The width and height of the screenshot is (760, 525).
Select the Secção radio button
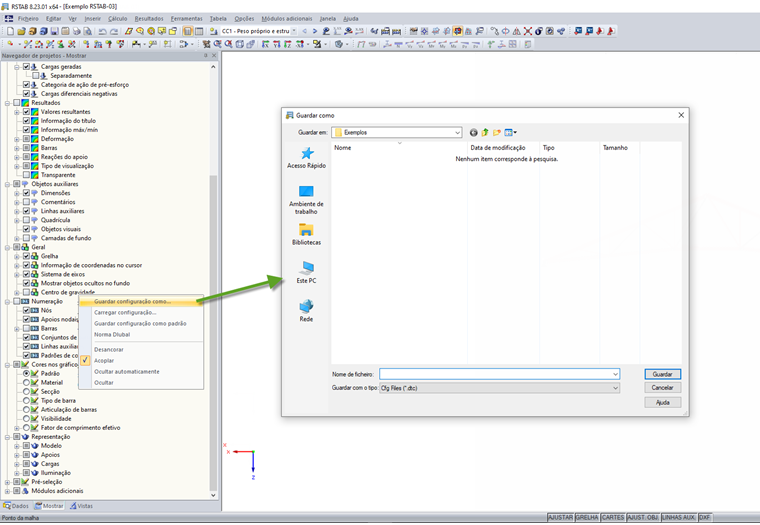pos(26,392)
